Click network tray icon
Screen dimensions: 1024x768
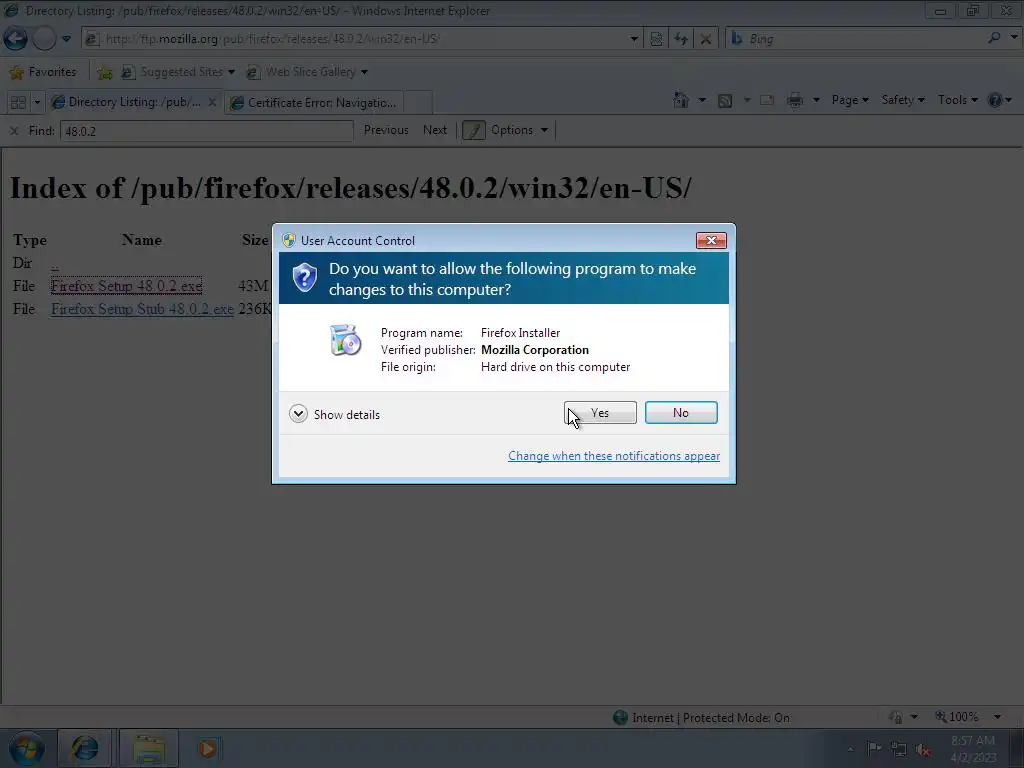(x=899, y=749)
